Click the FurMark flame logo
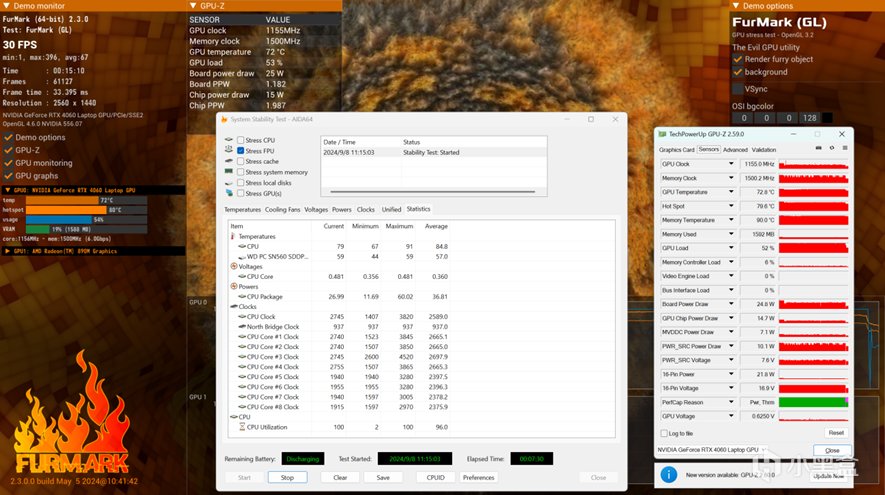This screenshot has height=495, width=885. pos(72,412)
